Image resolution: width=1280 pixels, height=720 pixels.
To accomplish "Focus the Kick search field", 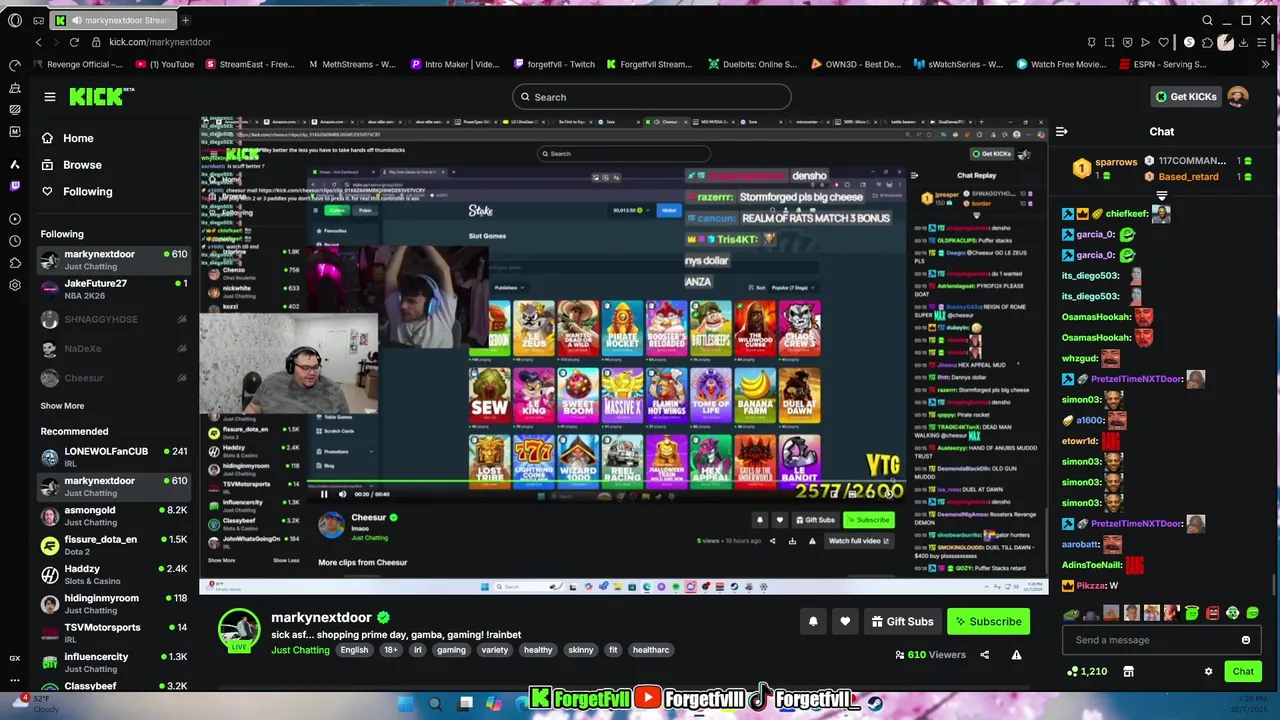I will pos(652,97).
